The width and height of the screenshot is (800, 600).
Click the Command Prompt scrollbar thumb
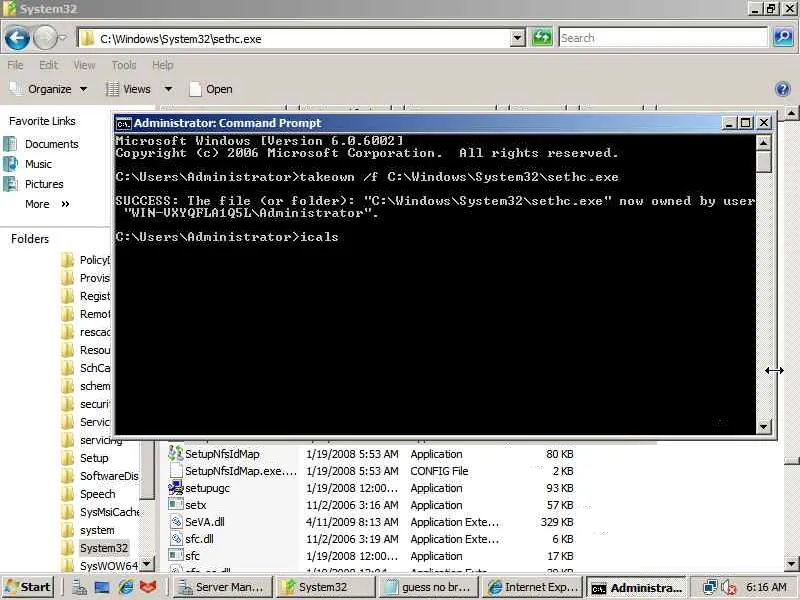(x=764, y=163)
